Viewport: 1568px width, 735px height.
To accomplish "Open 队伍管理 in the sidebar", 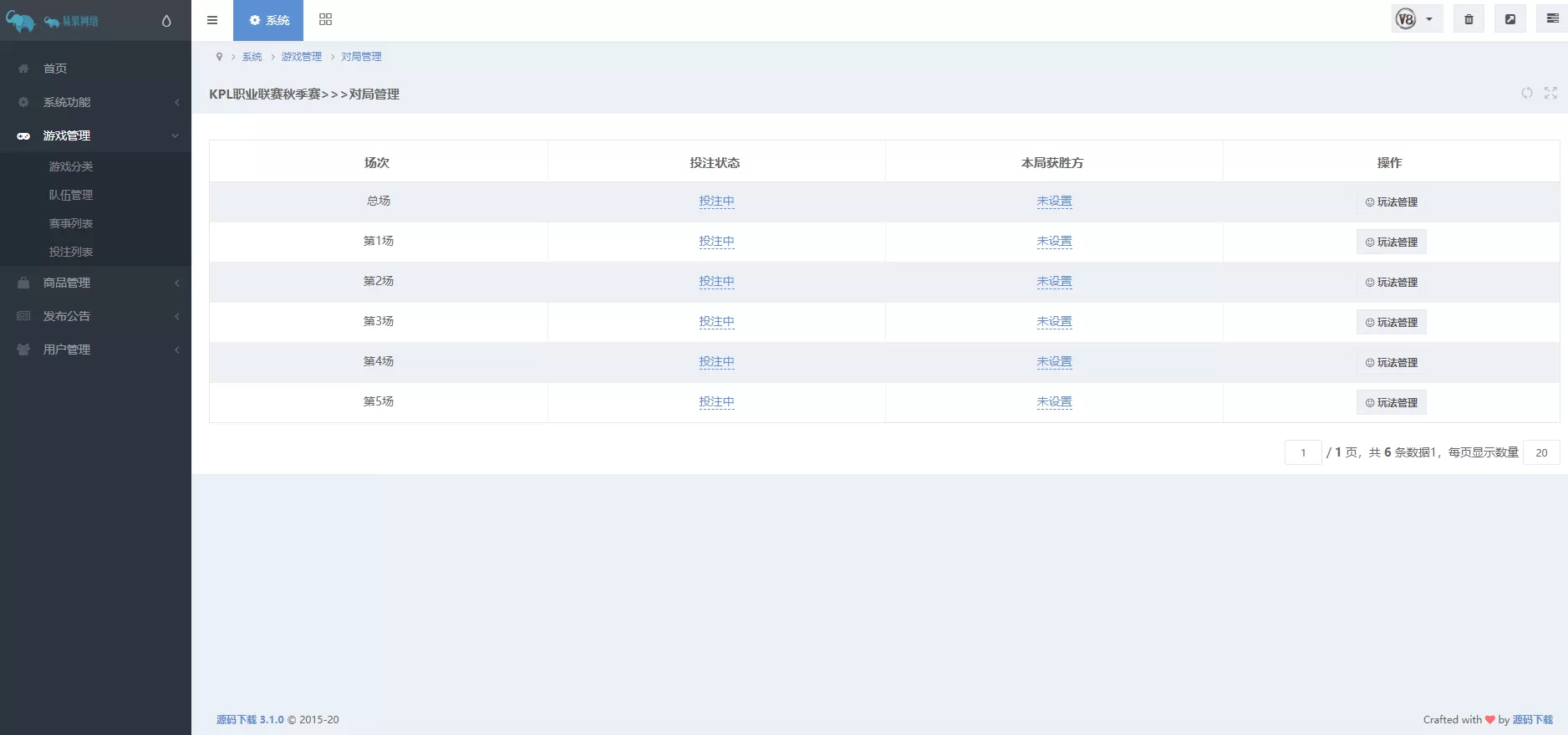I will [71, 195].
